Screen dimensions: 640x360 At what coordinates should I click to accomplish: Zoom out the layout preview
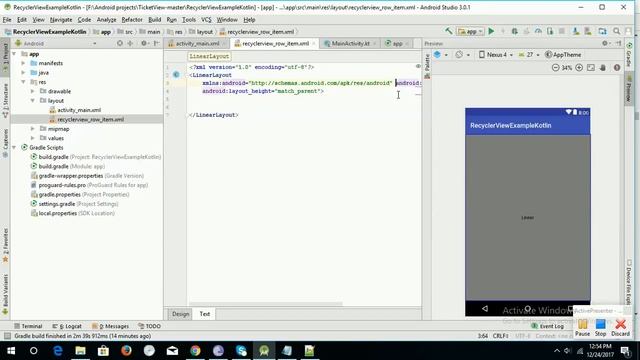coord(556,68)
